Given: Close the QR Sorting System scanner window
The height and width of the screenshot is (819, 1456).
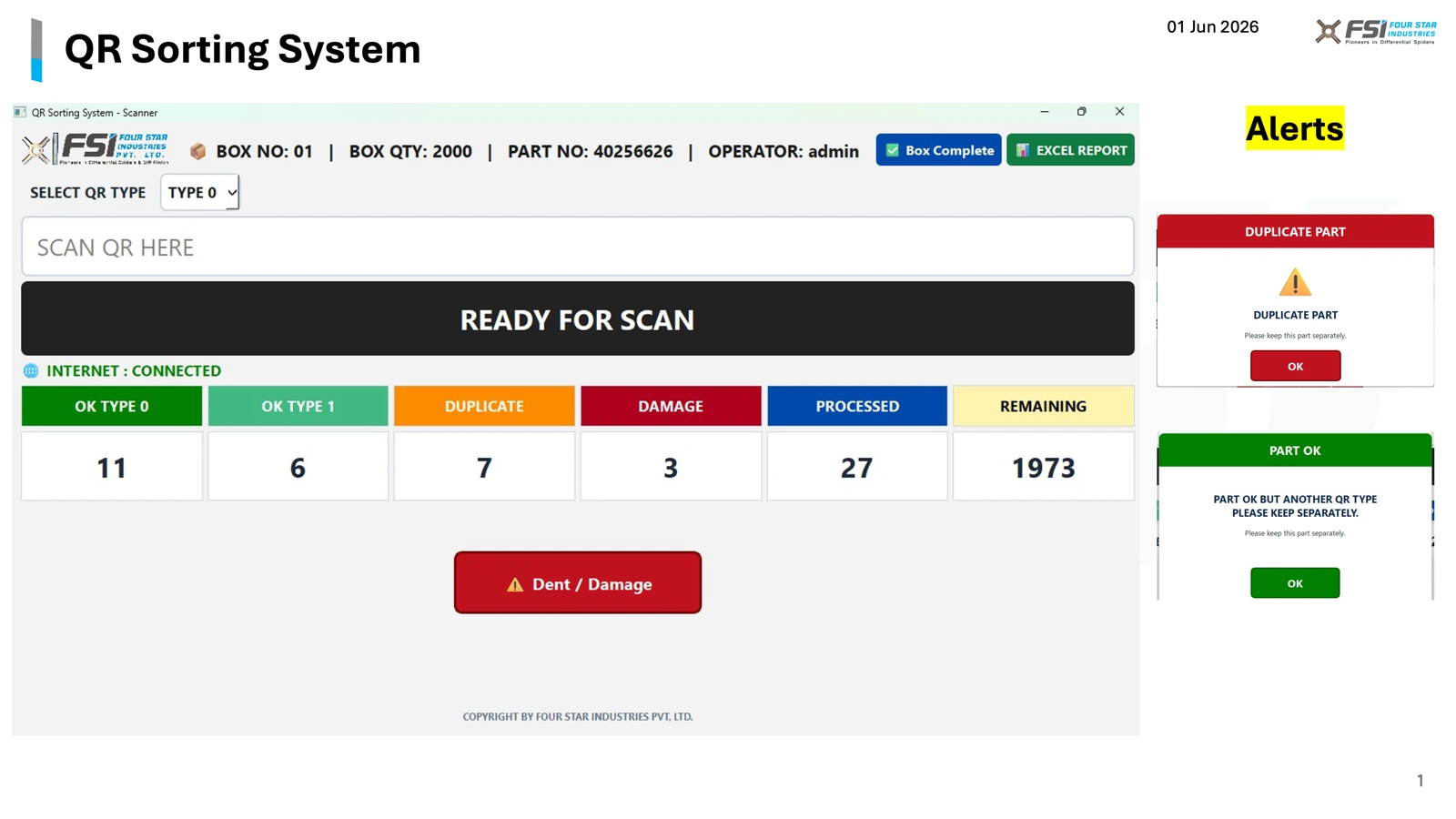Looking at the screenshot, I should click(x=1119, y=112).
